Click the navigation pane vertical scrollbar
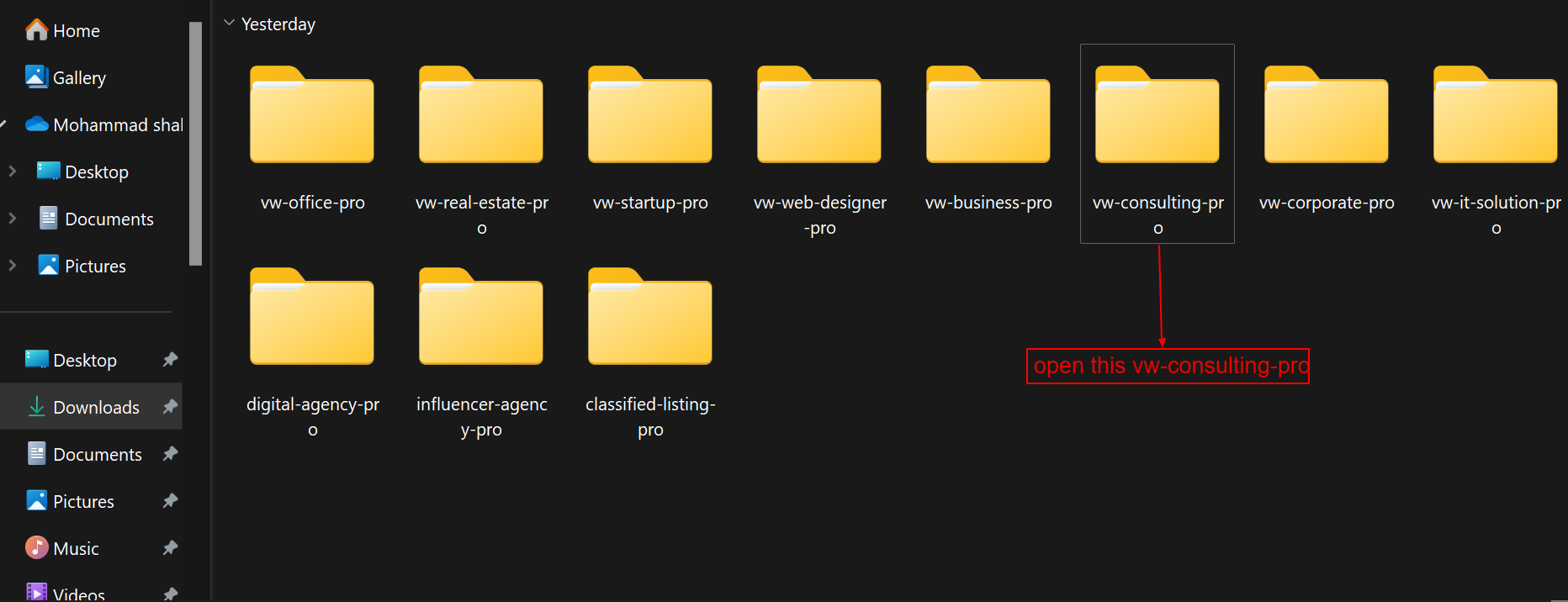1568x602 pixels. pyautogui.click(x=195, y=143)
